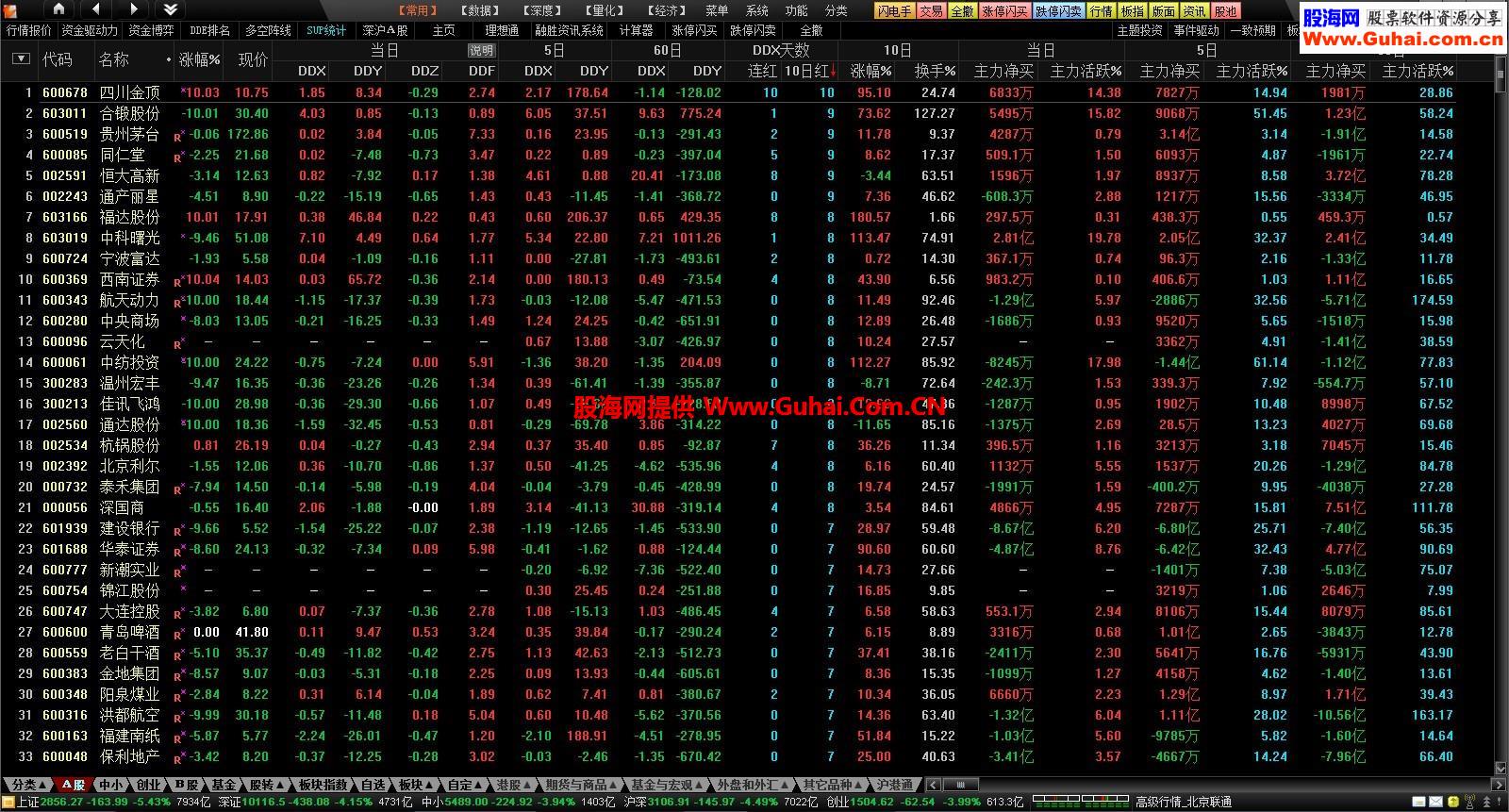Switch to 行情报价 tab

click(x=29, y=30)
